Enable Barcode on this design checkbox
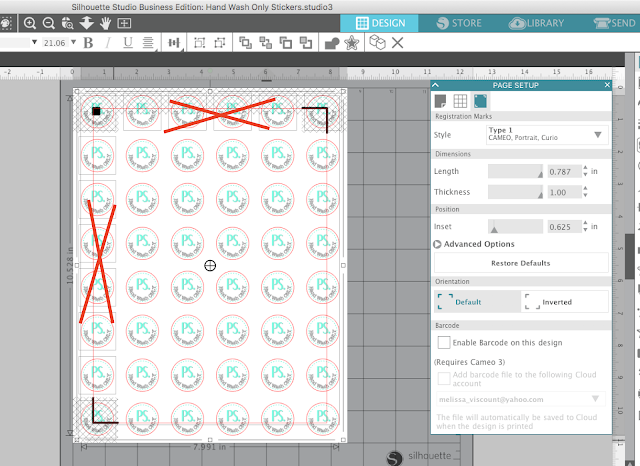 pyautogui.click(x=444, y=342)
